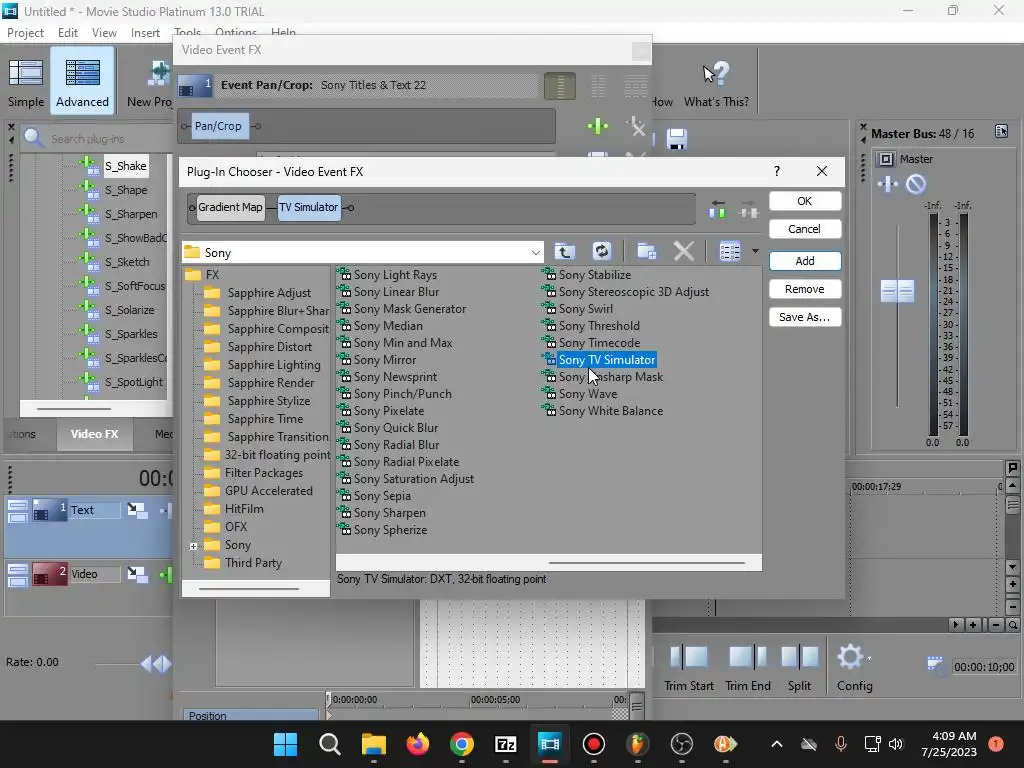1024x768 pixels.
Task: Click OK in Plug-In Chooser
Action: tap(805, 201)
